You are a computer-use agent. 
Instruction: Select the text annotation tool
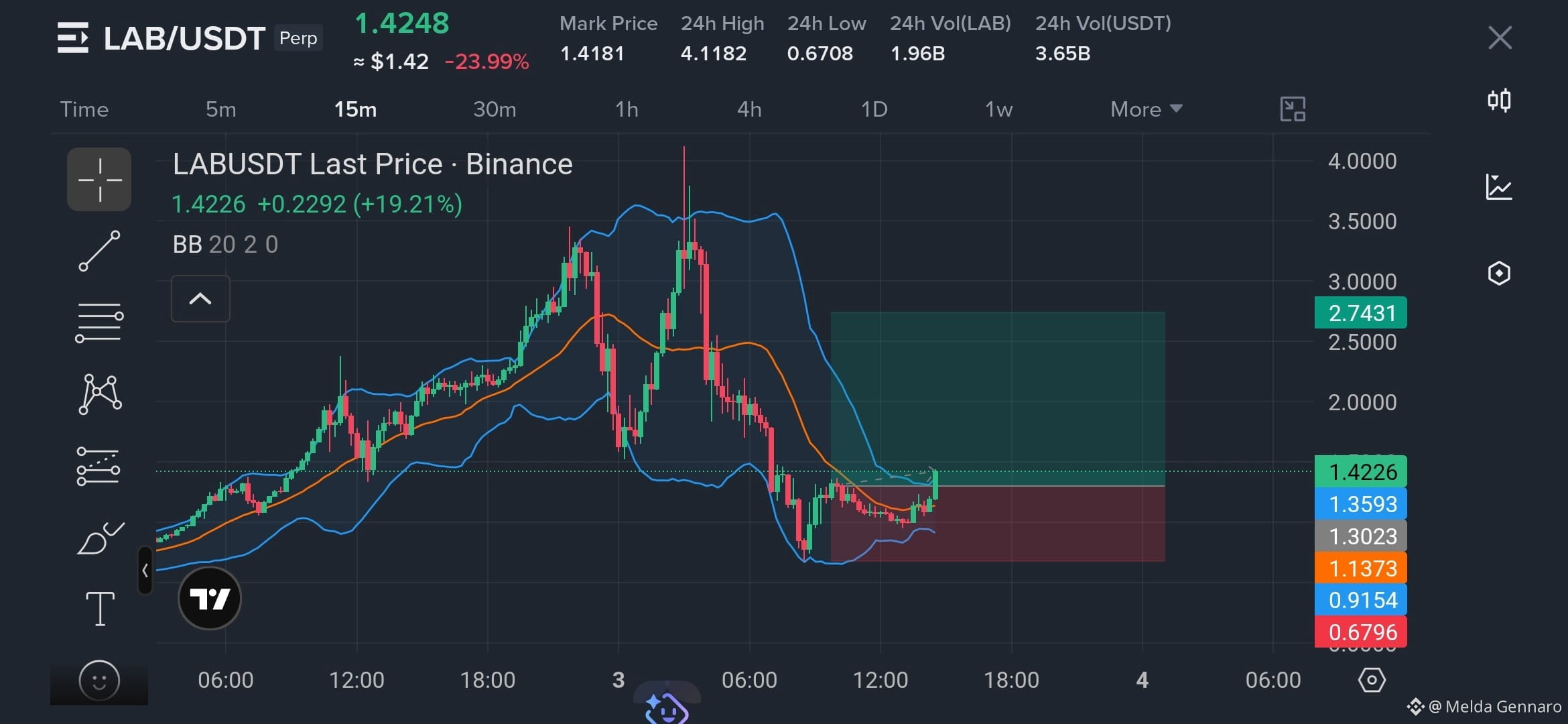click(x=100, y=609)
